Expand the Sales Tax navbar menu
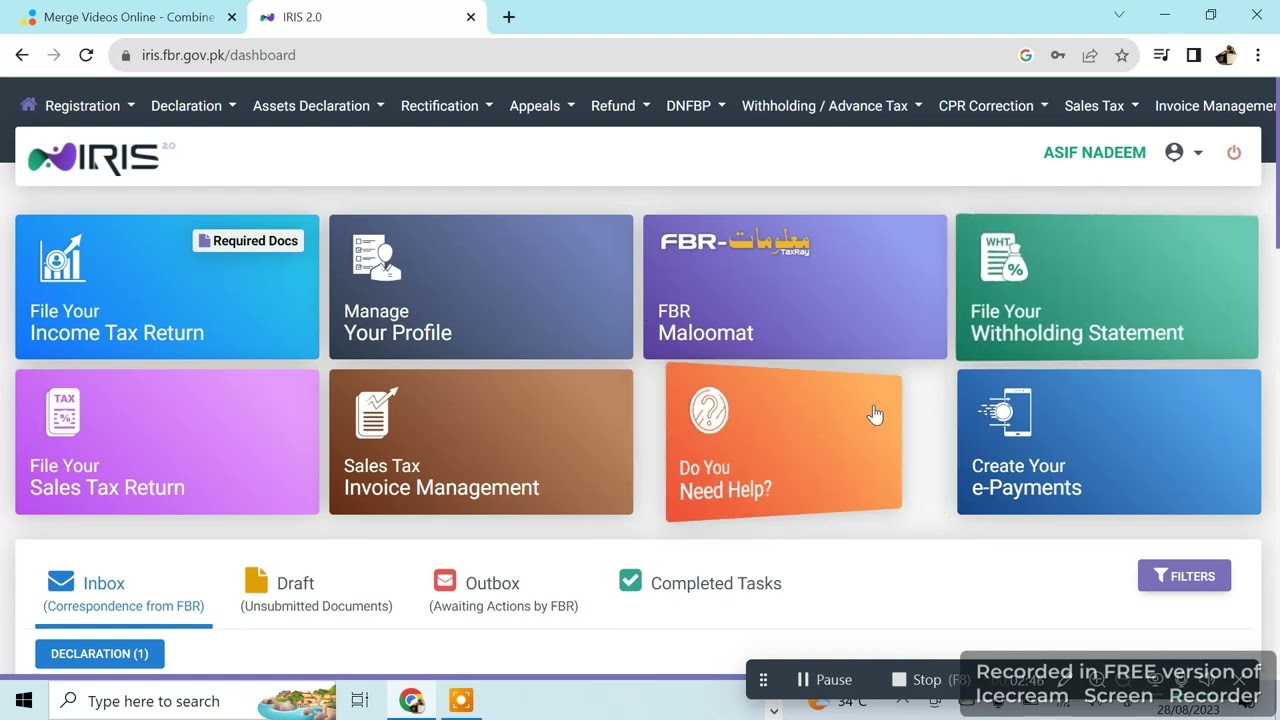Screen dimensions: 1280x720 pyautogui.click(x=1102, y=105)
